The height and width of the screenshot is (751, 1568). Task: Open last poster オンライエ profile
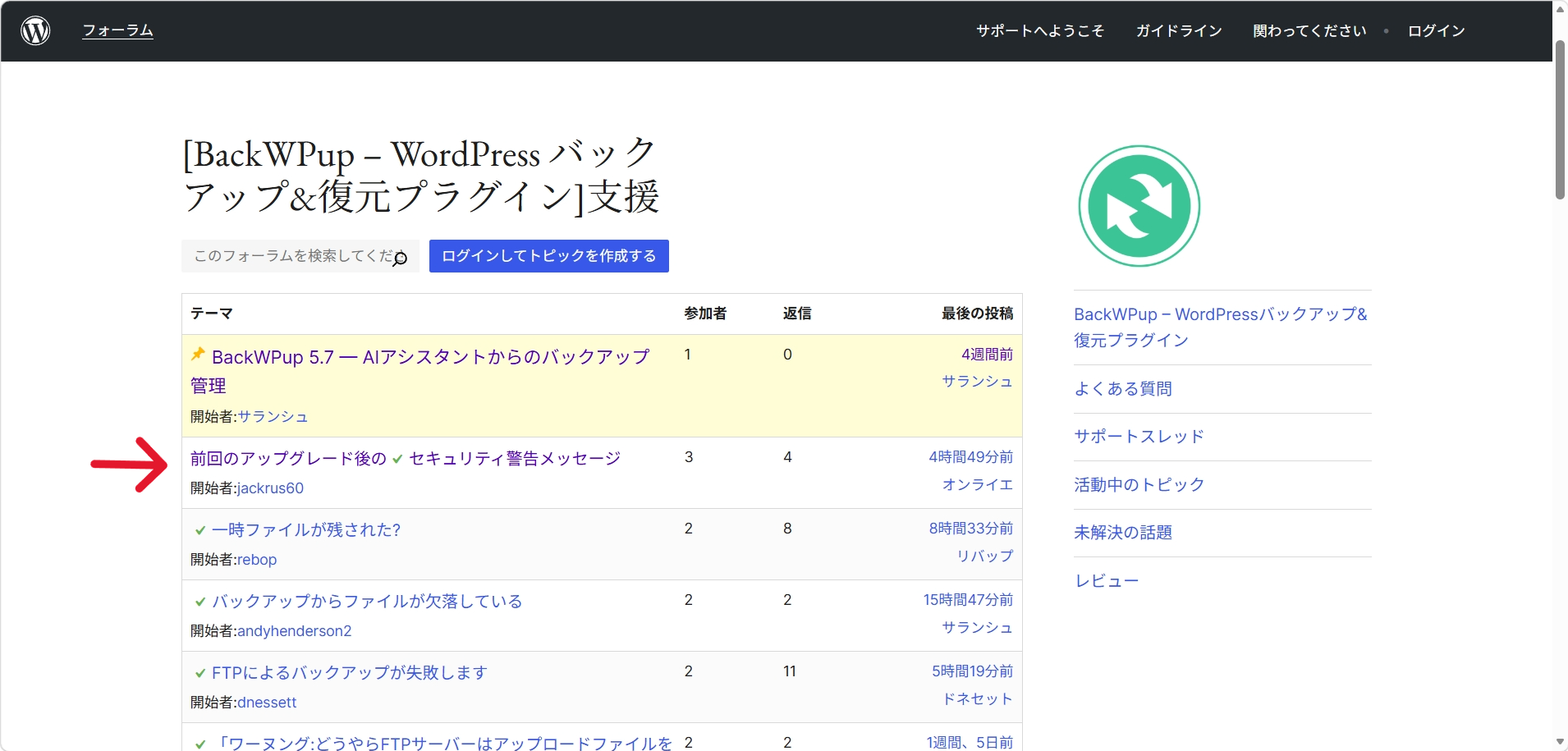coord(978,485)
